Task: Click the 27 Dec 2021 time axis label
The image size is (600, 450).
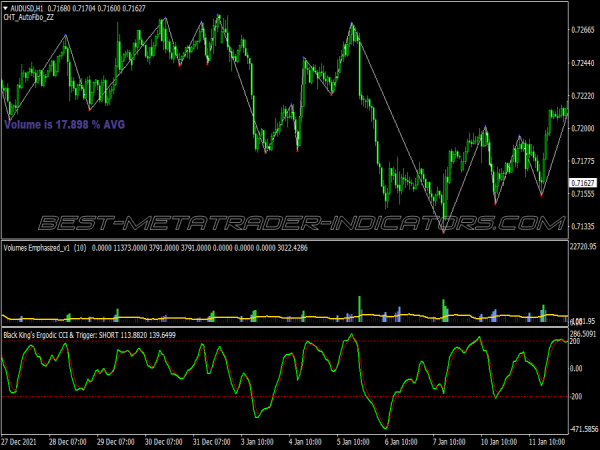Action: click(x=19, y=442)
